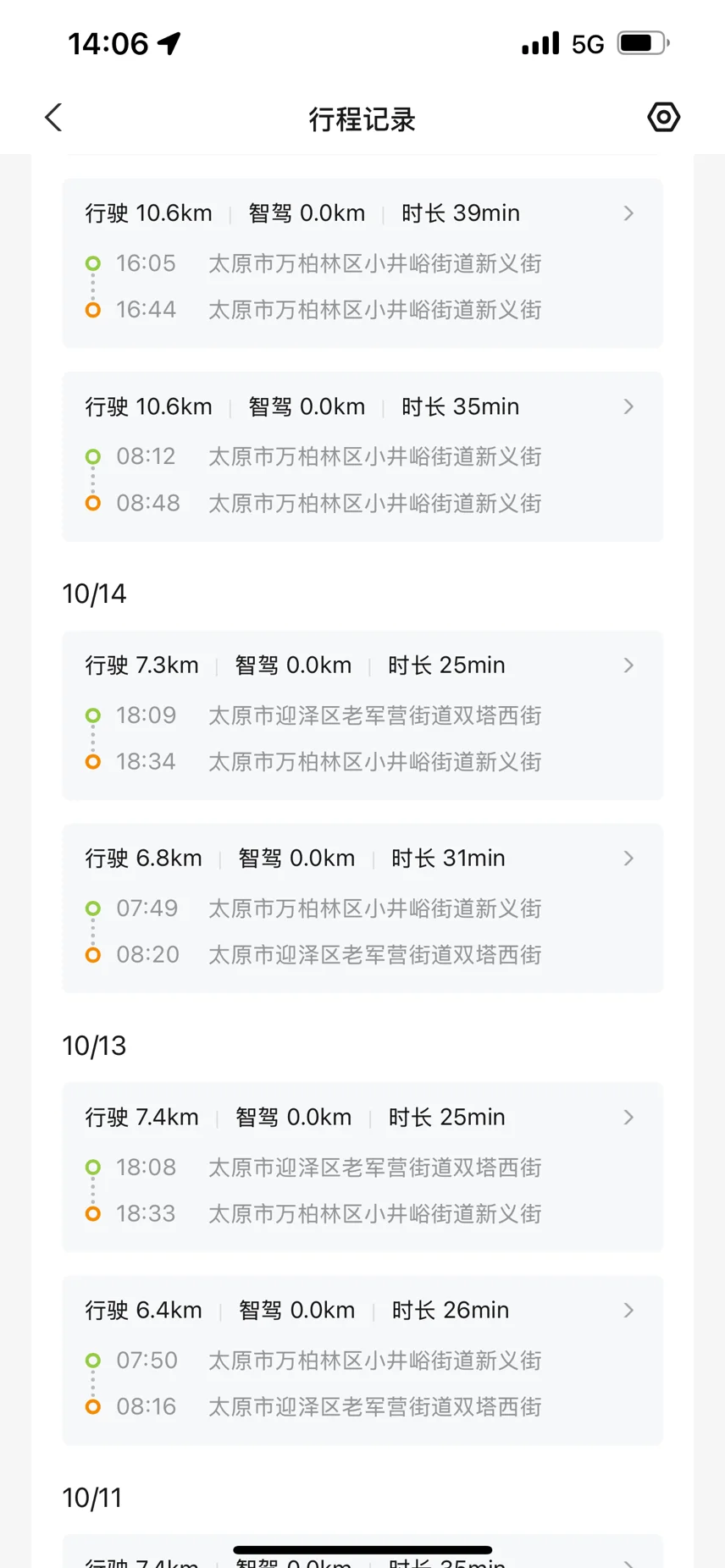Tap the back arrow icon

pyautogui.click(x=54, y=118)
